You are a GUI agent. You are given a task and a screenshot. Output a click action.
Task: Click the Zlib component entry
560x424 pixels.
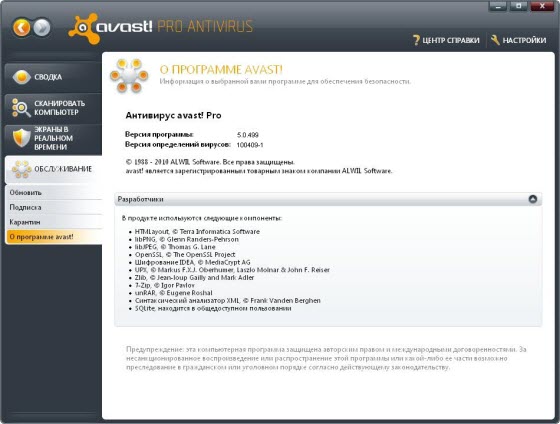pos(194,278)
